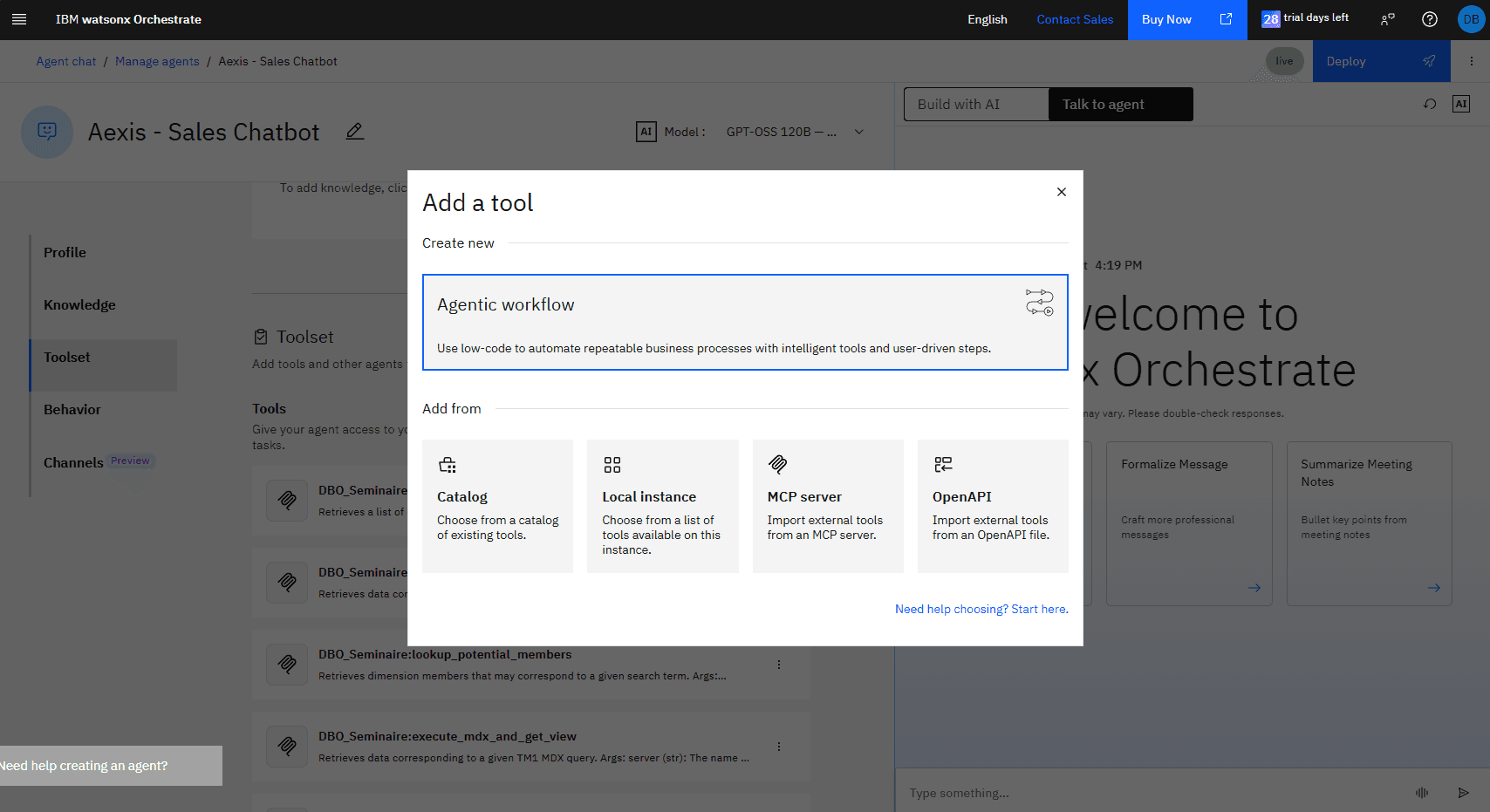The height and width of the screenshot is (812, 1490).
Task: Restart the chat with the refresh icon
Action: point(1430,104)
